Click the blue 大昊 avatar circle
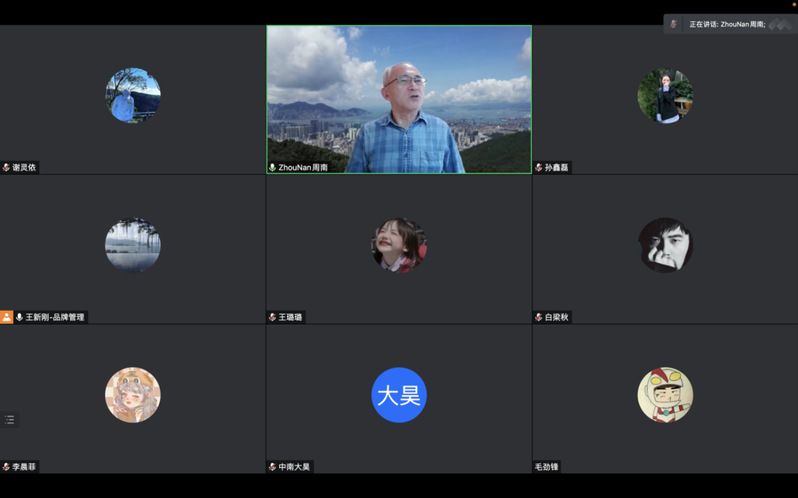 (x=398, y=395)
